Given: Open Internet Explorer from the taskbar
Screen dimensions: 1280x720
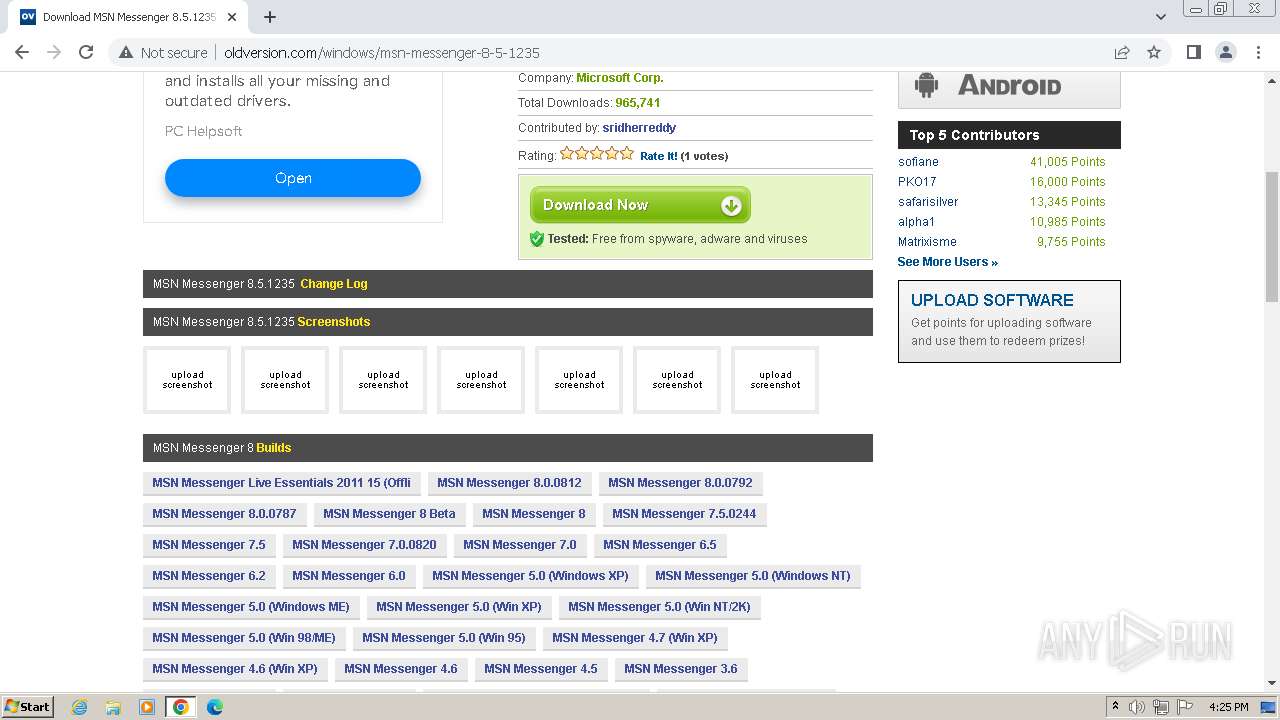Looking at the screenshot, I should click(x=79, y=707).
